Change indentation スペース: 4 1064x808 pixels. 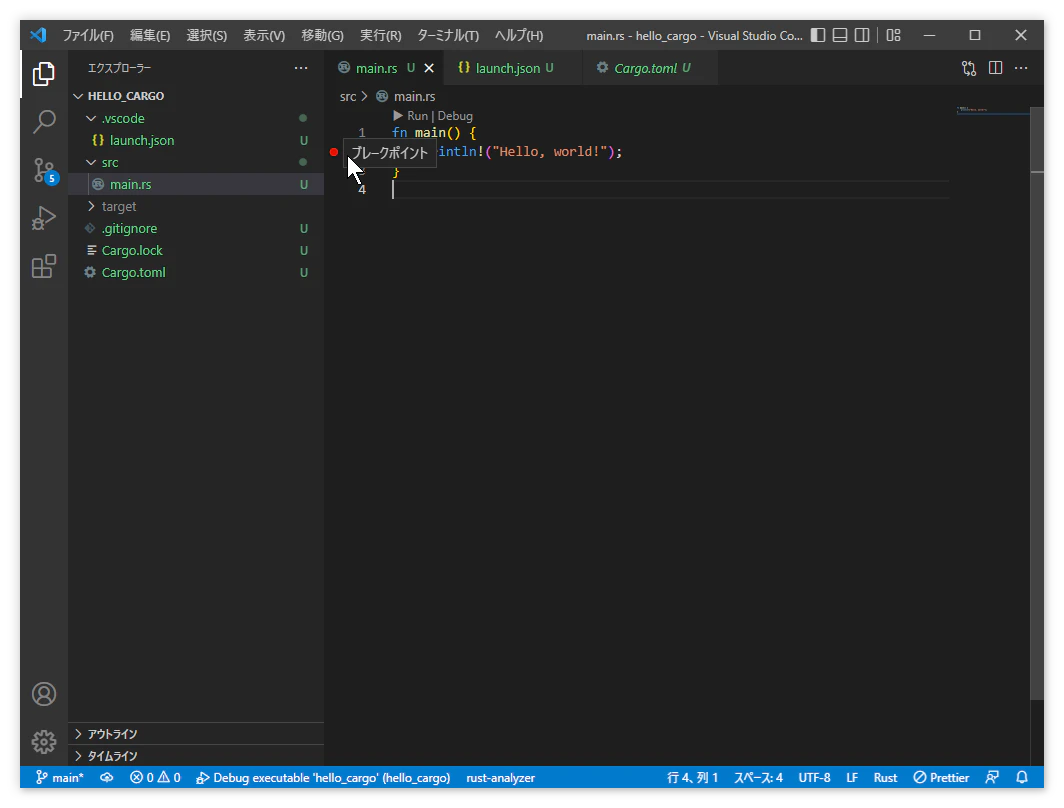758,777
